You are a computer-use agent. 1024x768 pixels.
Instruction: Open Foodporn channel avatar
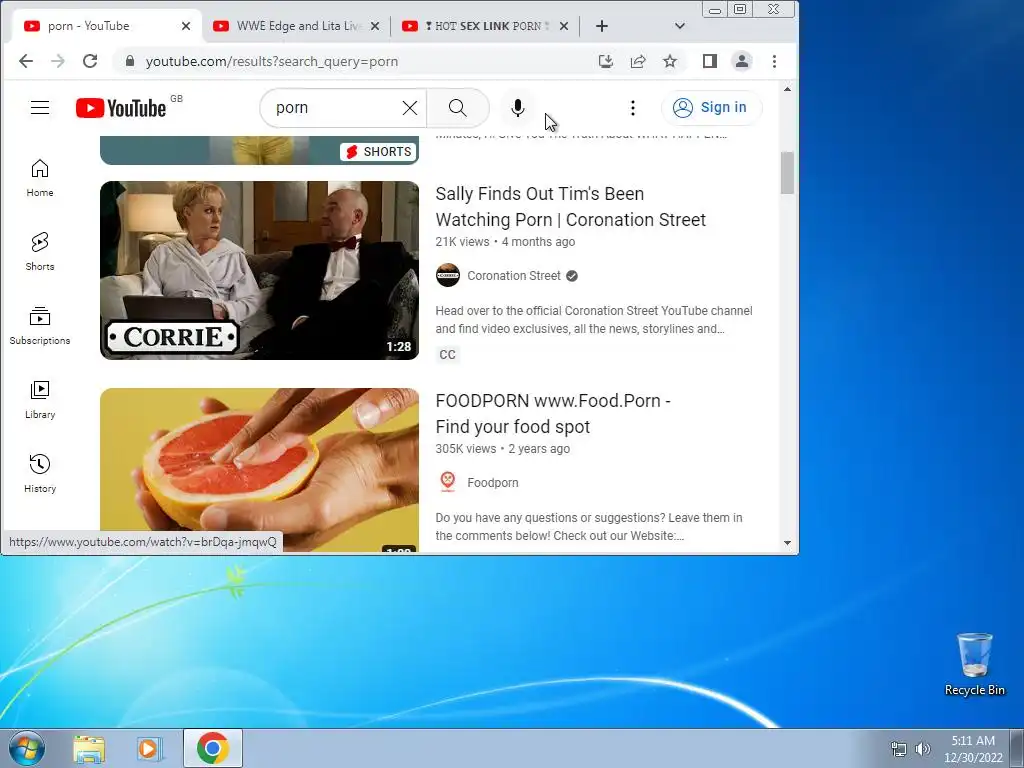click(x=448, y=483)
